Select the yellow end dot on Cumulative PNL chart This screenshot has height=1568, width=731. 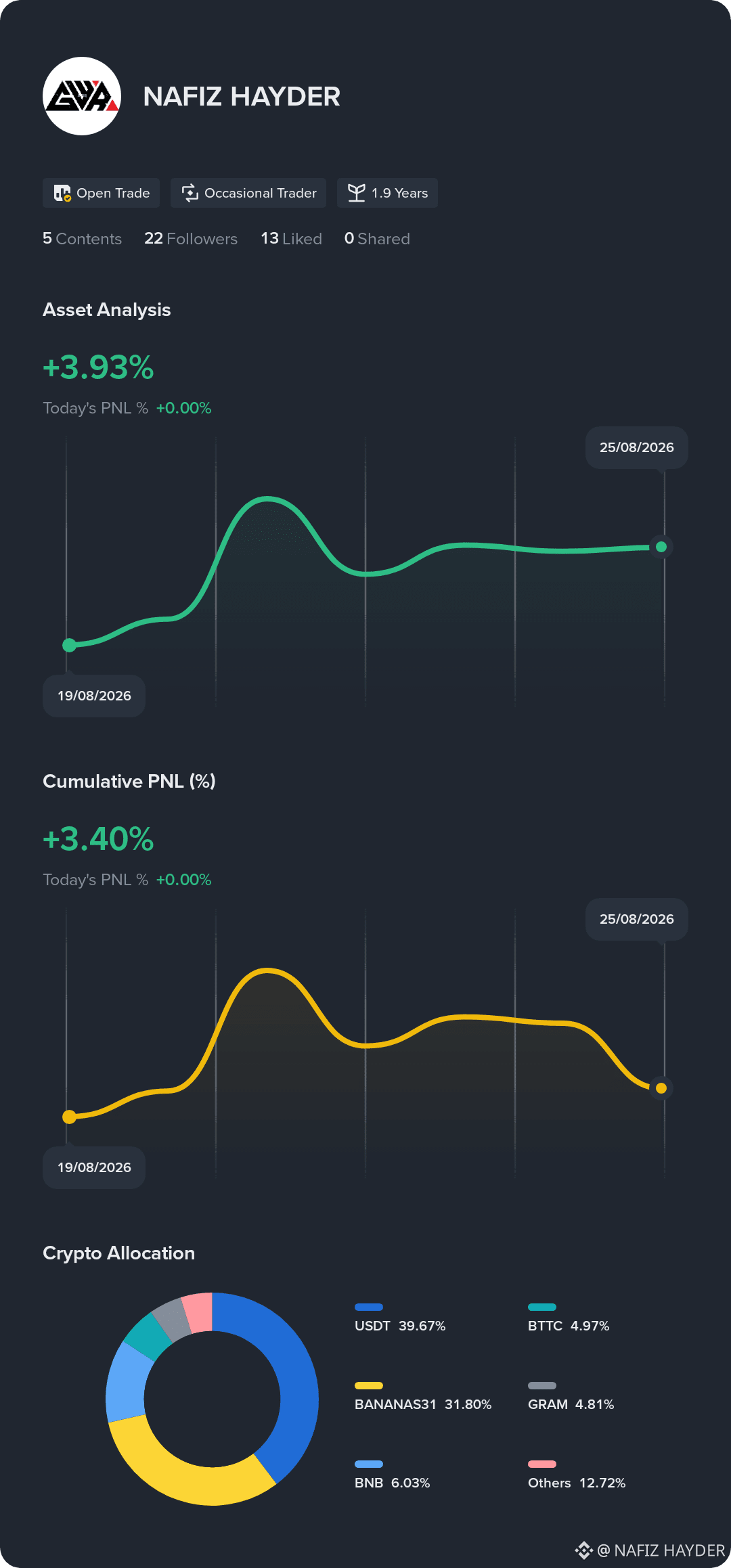661,1088
